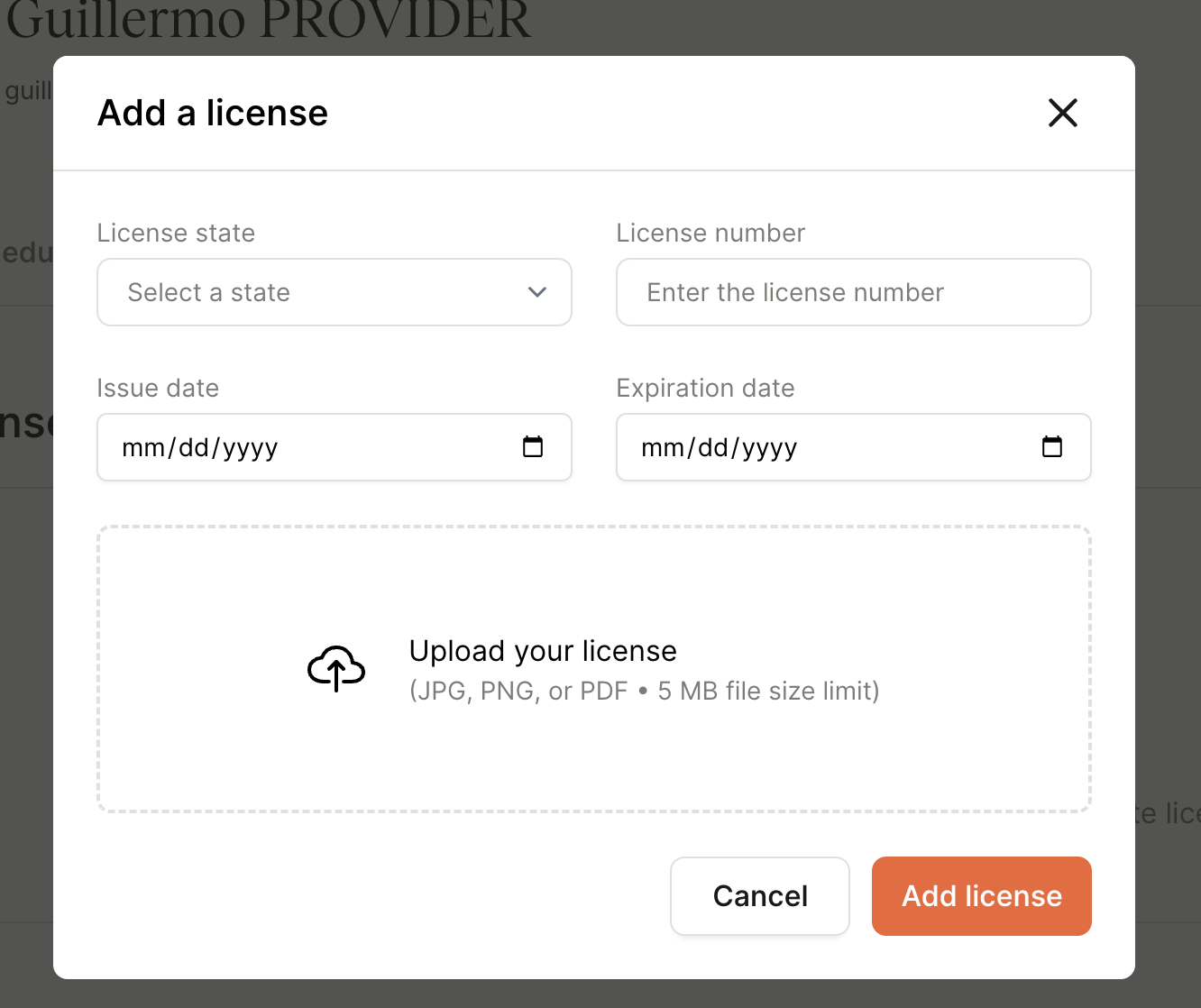Viewport: 1201px width, 1008px height.
Task: Open the Issue date calendar picker icon
Action: pos(533,447)
